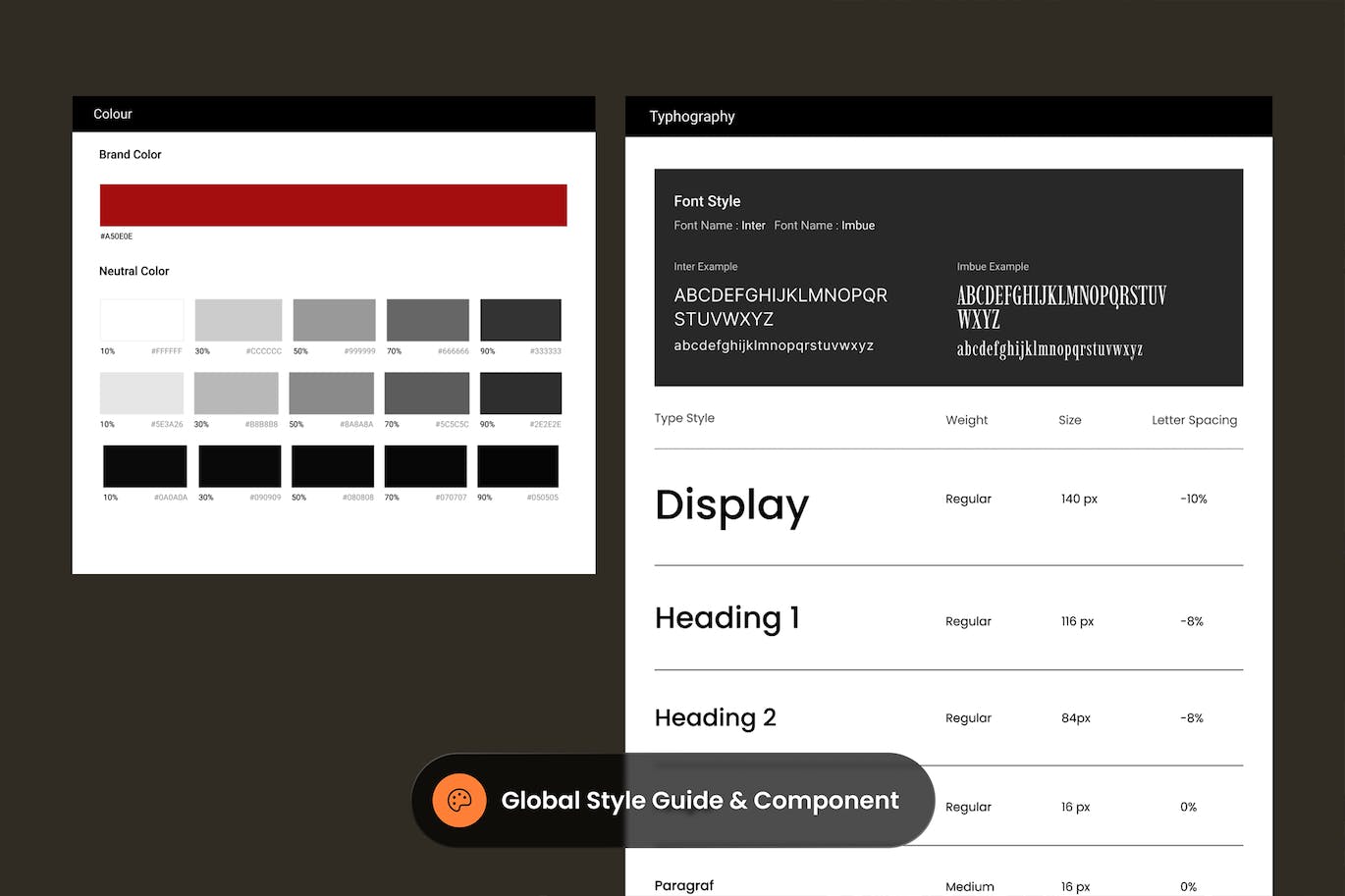Click the Inter Example label
Viewport: 1345px width, 896px height.
click(705, 267)
